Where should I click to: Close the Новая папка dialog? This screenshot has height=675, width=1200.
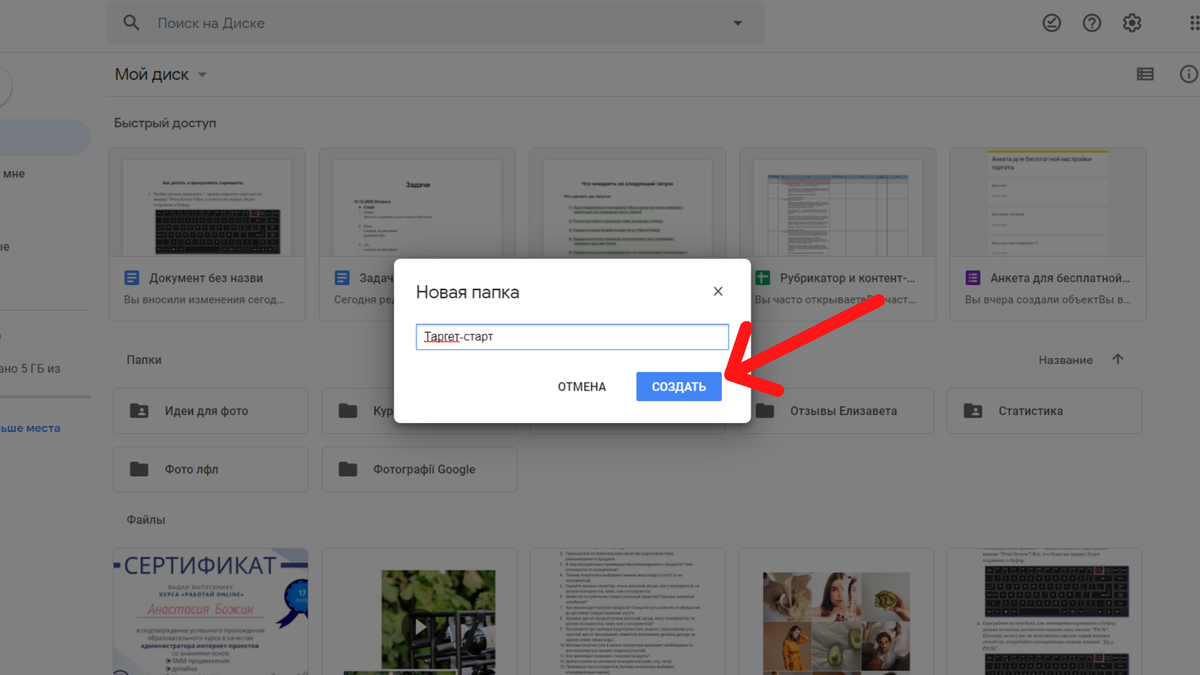pos(717,292)
